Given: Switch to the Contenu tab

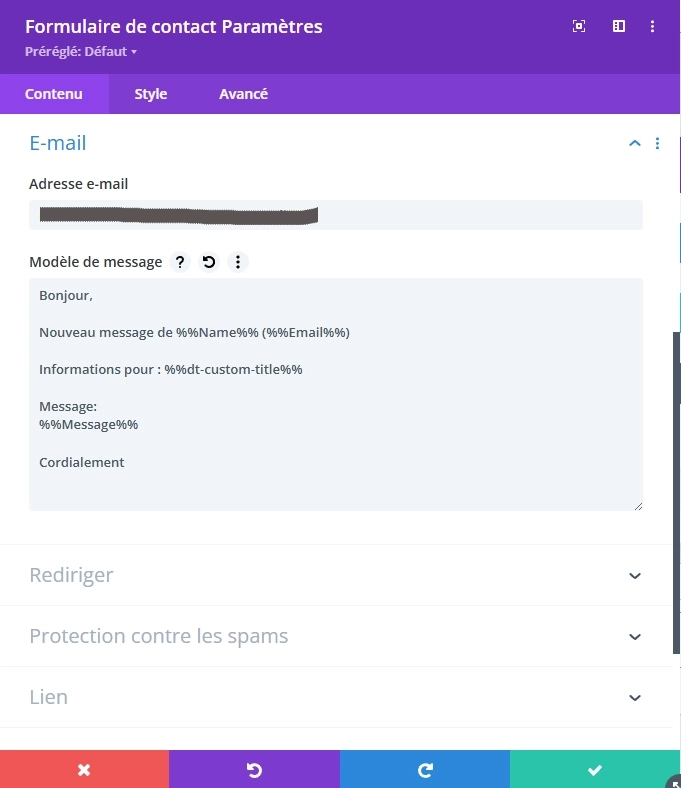Looking at the screenshot, I should click(x=54, y=94).
